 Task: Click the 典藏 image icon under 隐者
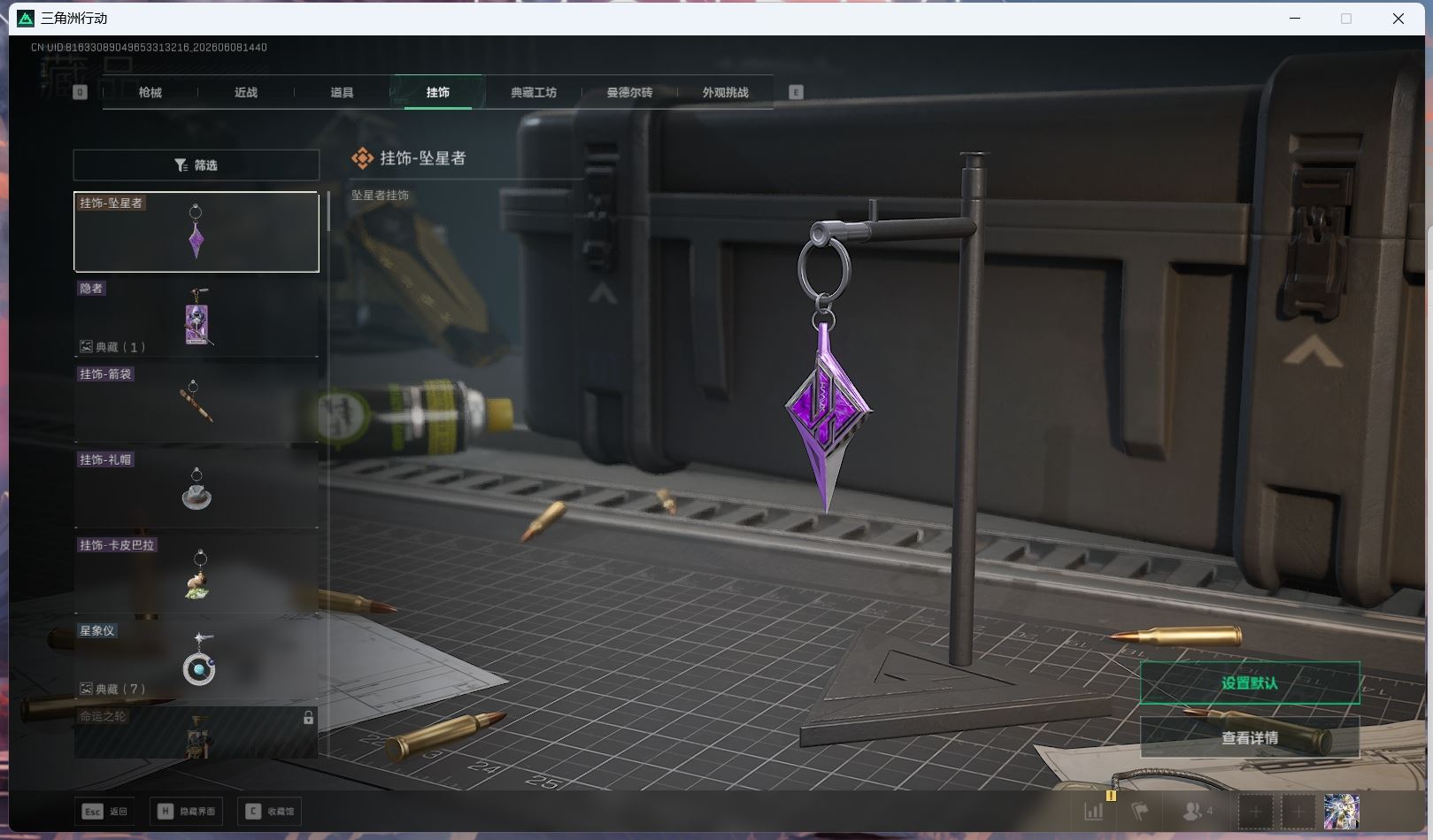87,346
